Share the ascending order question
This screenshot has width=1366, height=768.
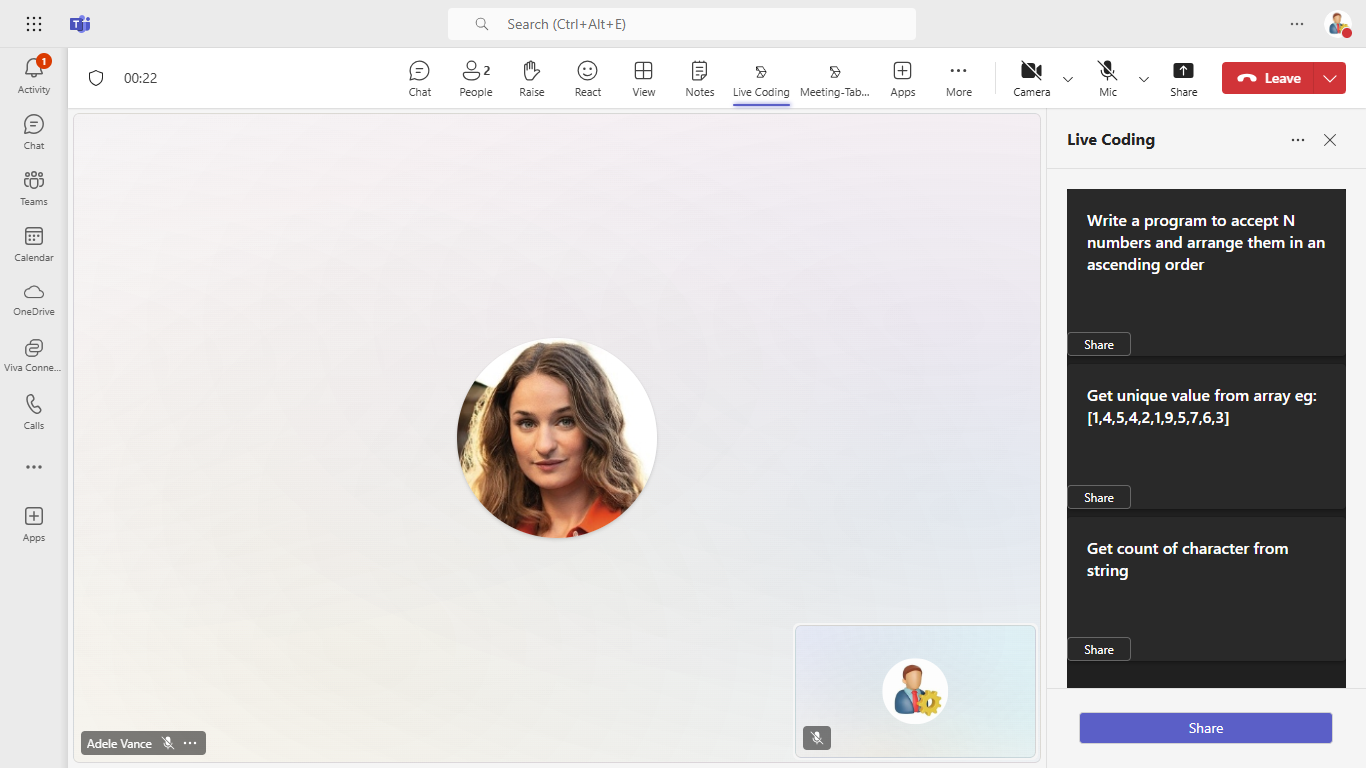[x=1099, y=344]
